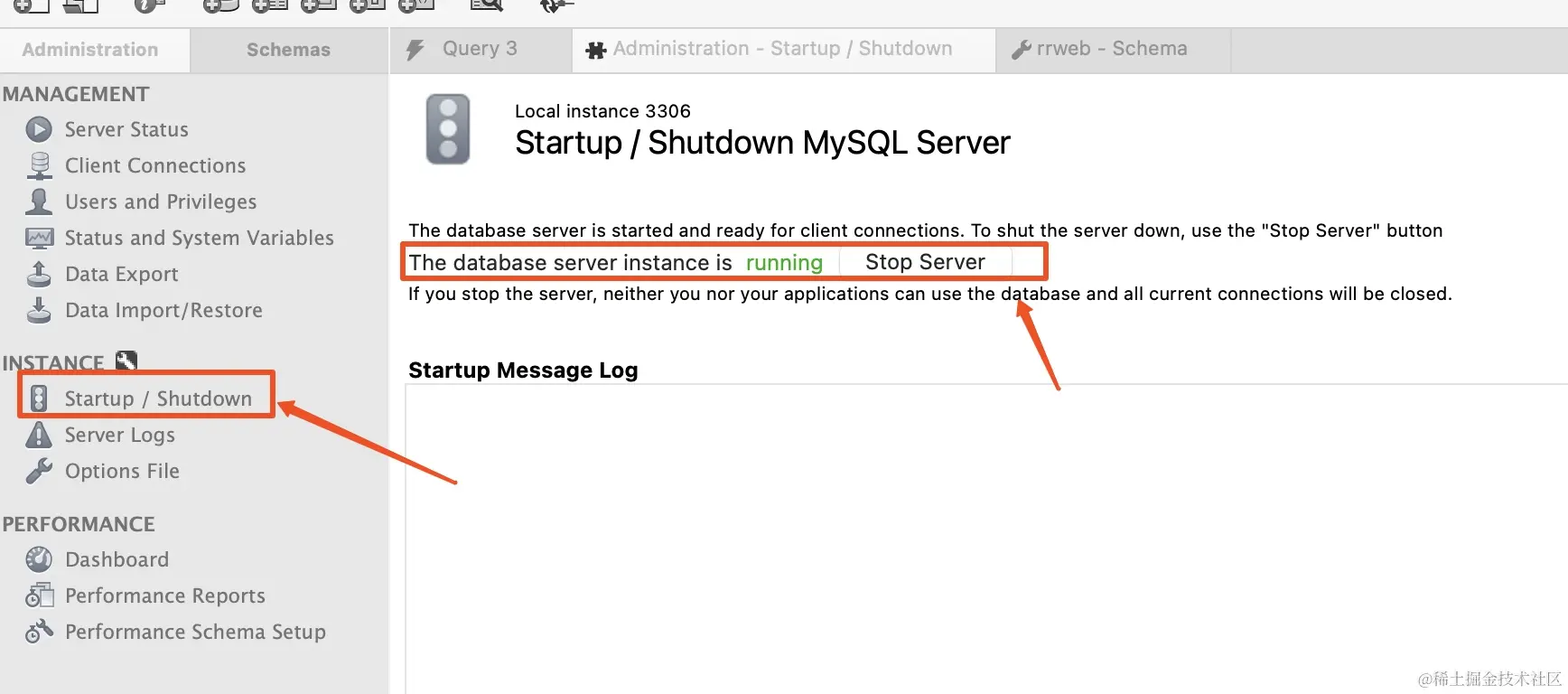1568x694 pixels.
Task: Click the Stop Server button
Action: click(926, 262)
